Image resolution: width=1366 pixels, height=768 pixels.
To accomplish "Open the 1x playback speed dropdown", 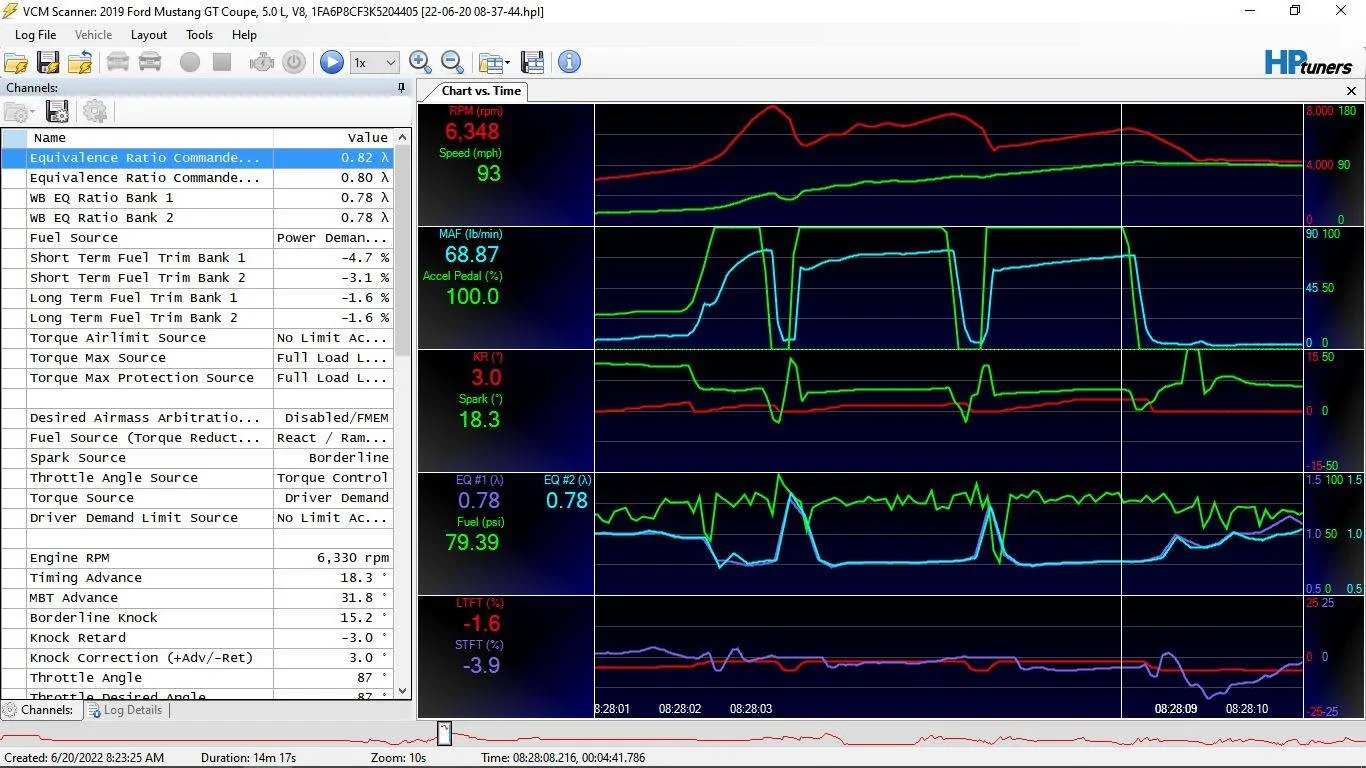I will tap(375, 62).
